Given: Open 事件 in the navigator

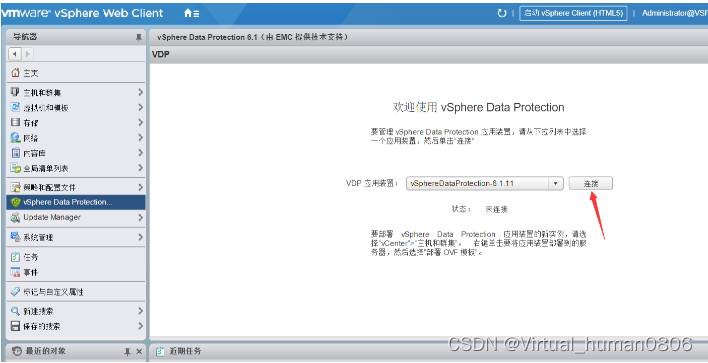Looking at the screenshot, I should click(x=76, y=272).
